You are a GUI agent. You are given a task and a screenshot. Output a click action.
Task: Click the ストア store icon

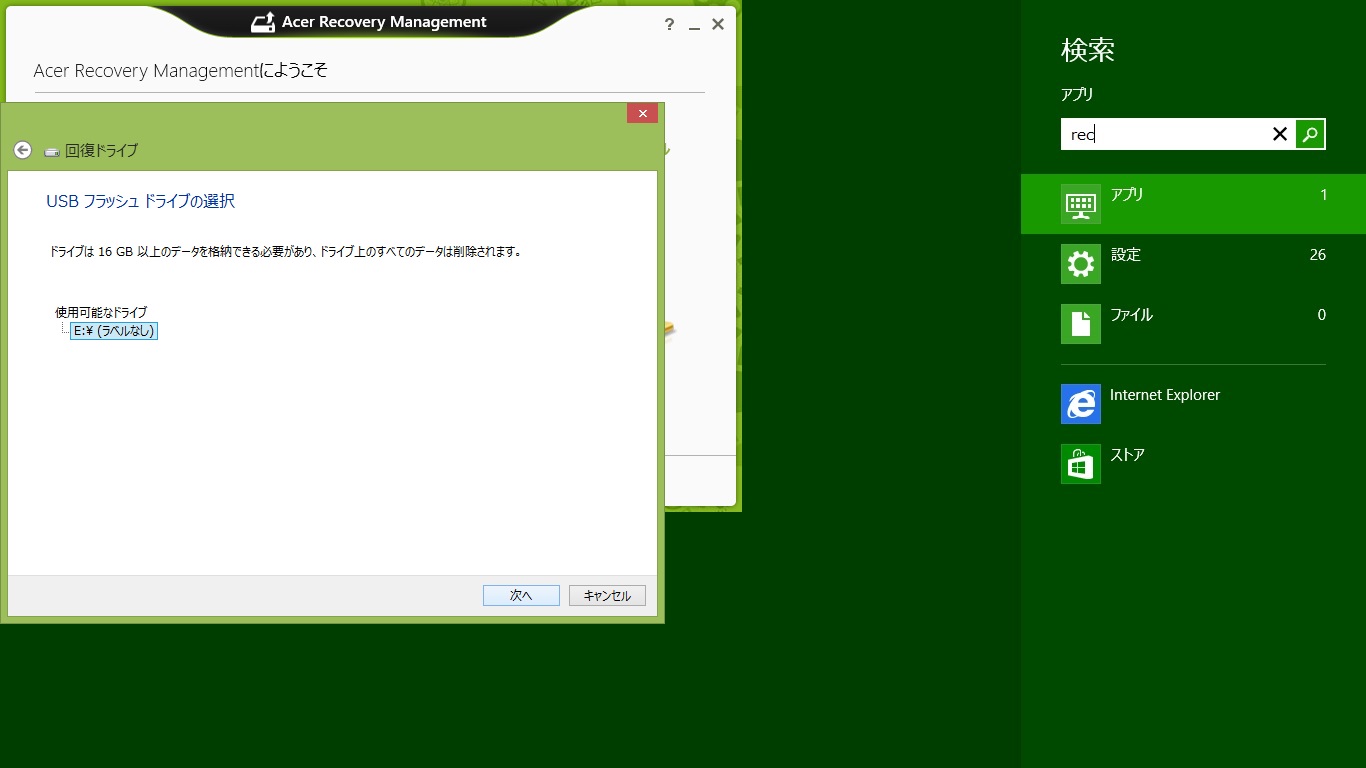click(1081, 464)
